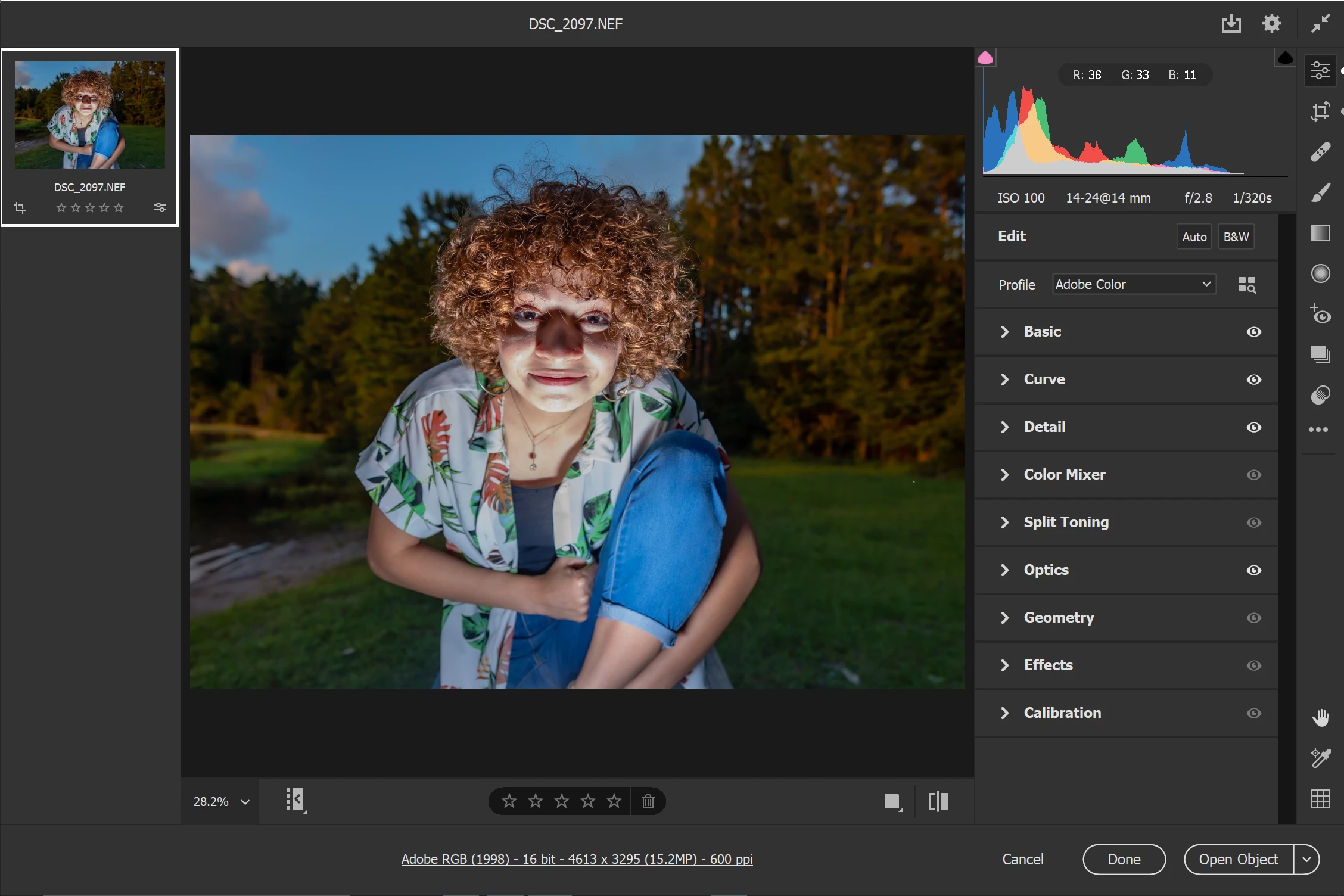Open workflow options Adobe RGB link
This screenshot has height=896, width=1344.
(577, 859)
